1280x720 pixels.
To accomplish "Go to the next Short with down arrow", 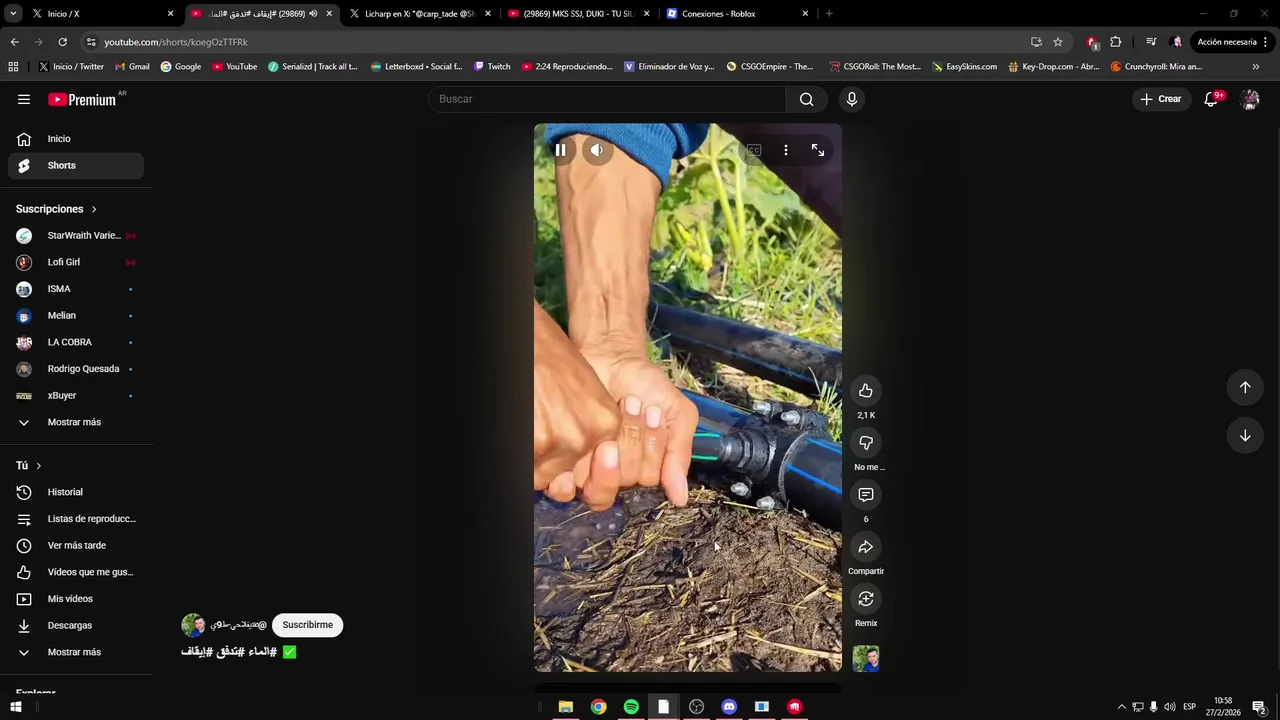I will pos(1245,435).
